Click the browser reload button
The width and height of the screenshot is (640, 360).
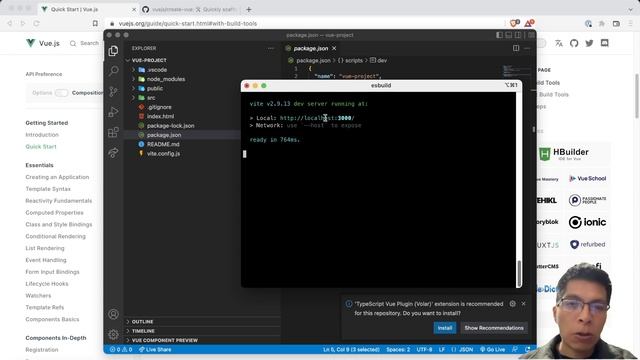[x=36, y=23]
